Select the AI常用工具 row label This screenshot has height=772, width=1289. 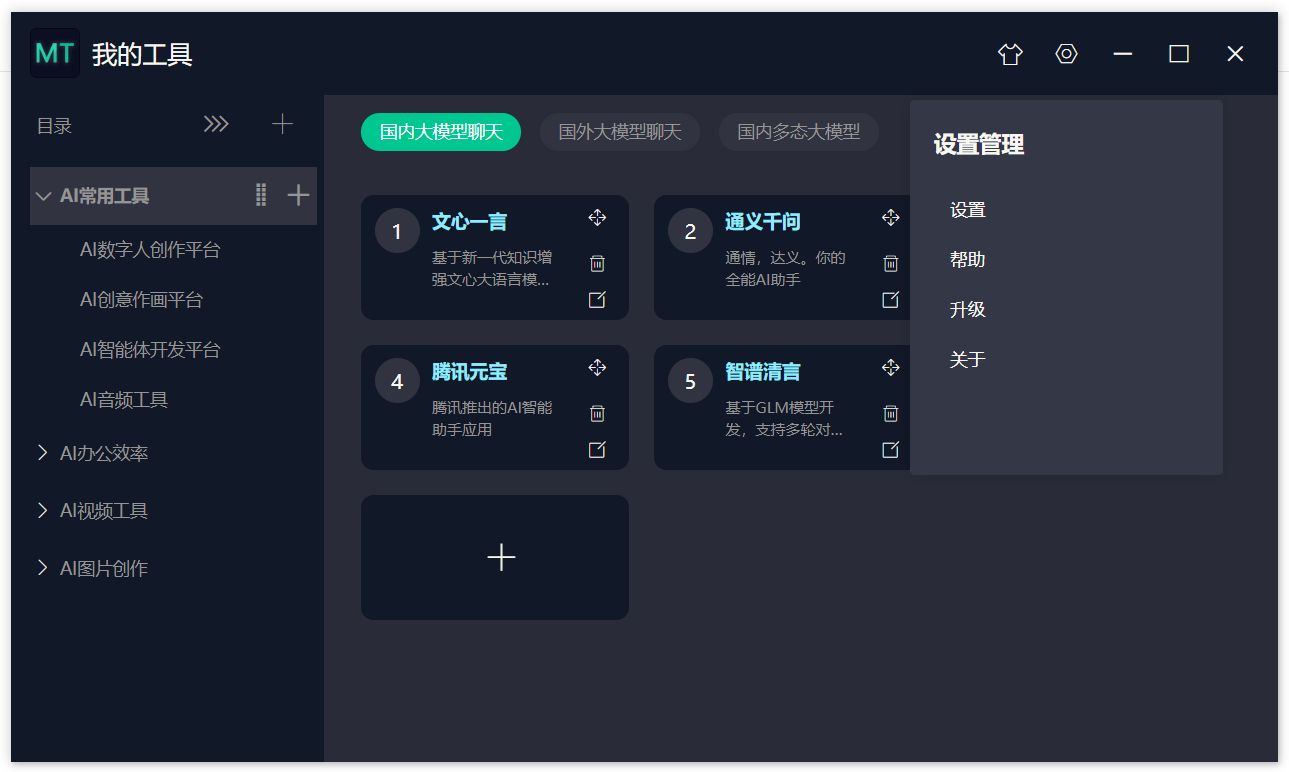click(105, 196)
